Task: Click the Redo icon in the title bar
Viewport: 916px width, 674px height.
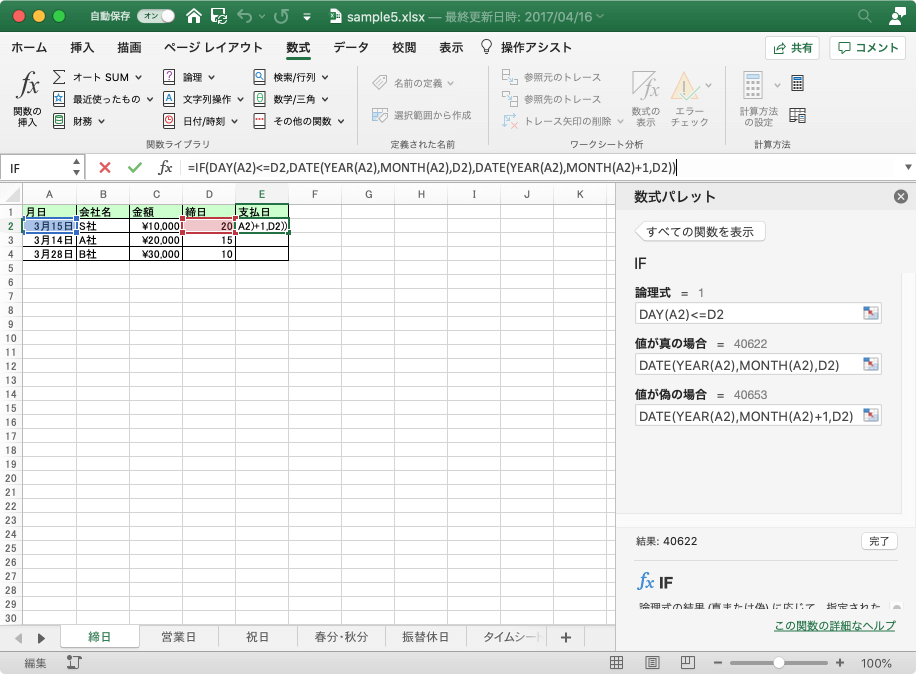Action: (282, 16)
